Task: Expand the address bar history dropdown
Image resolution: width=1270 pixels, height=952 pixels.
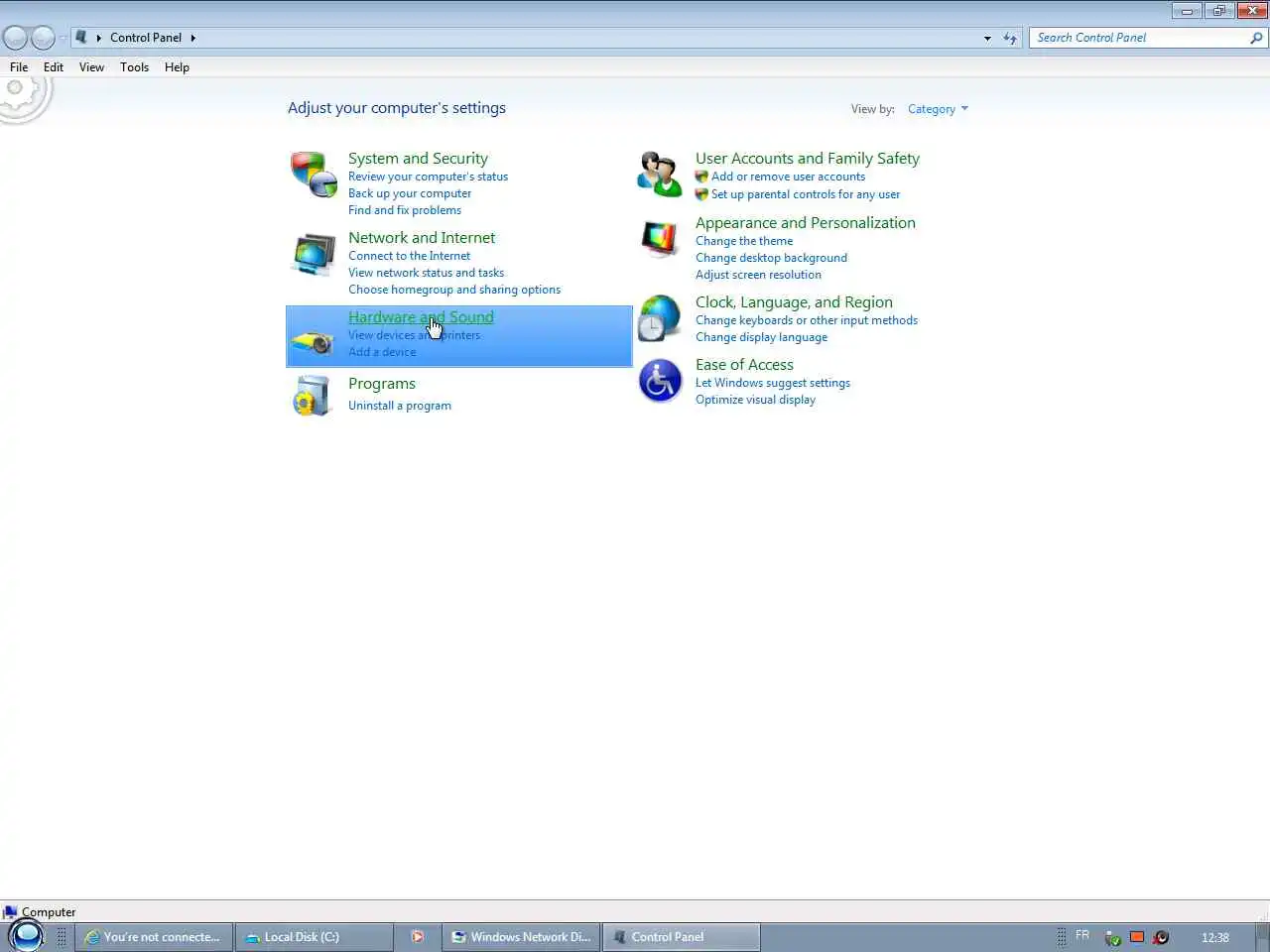Action: click(x=987, y=38)
